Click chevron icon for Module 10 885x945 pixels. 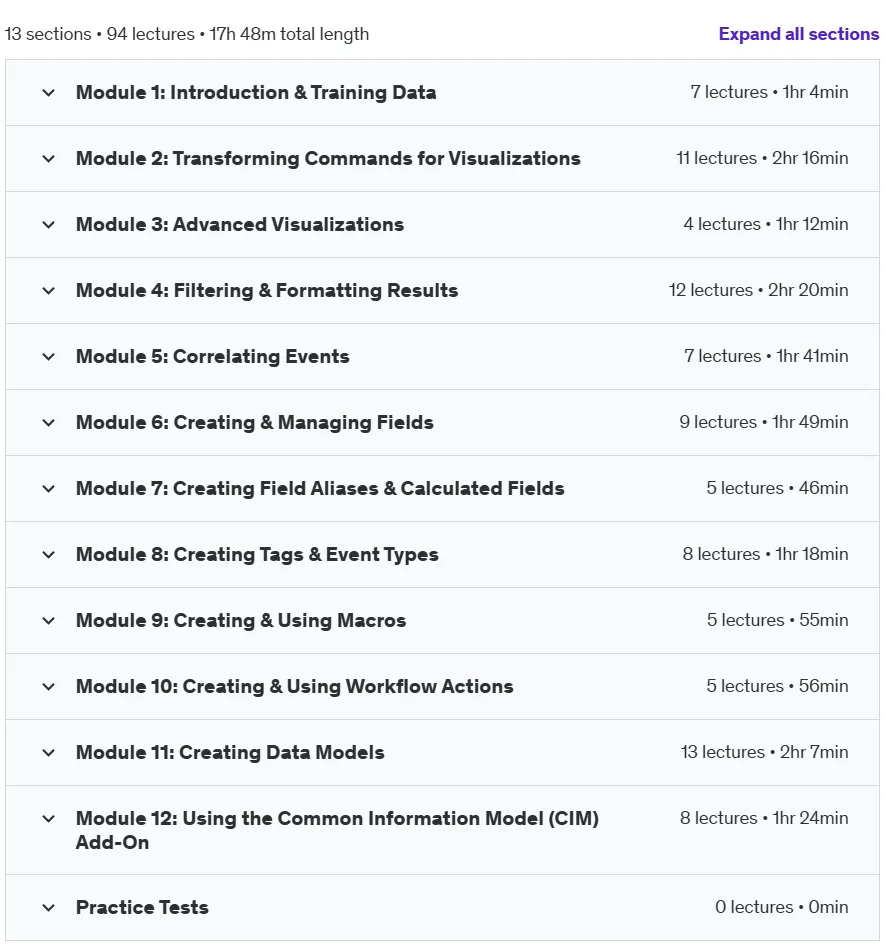click(48, 687)
